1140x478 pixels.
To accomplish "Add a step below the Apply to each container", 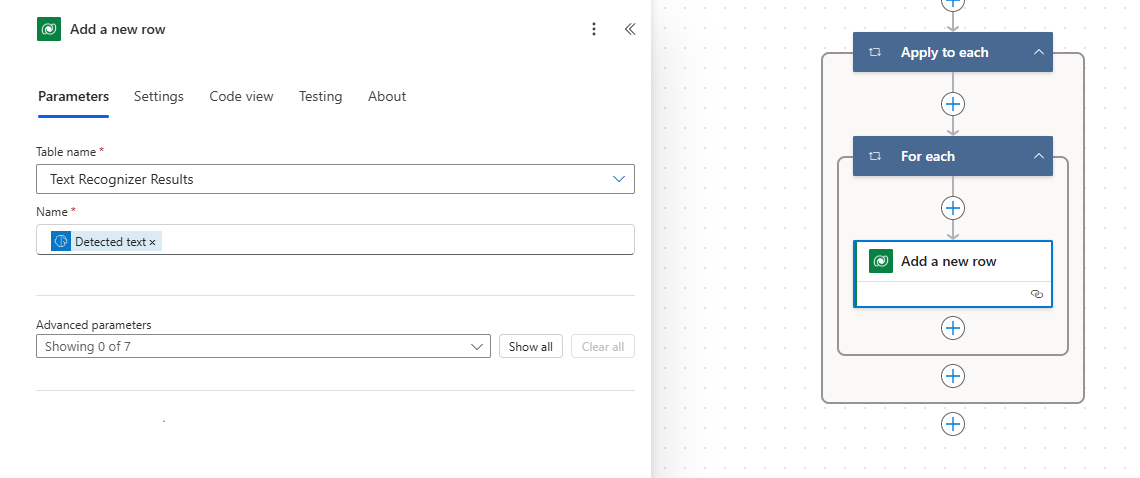I will point(952,423).
